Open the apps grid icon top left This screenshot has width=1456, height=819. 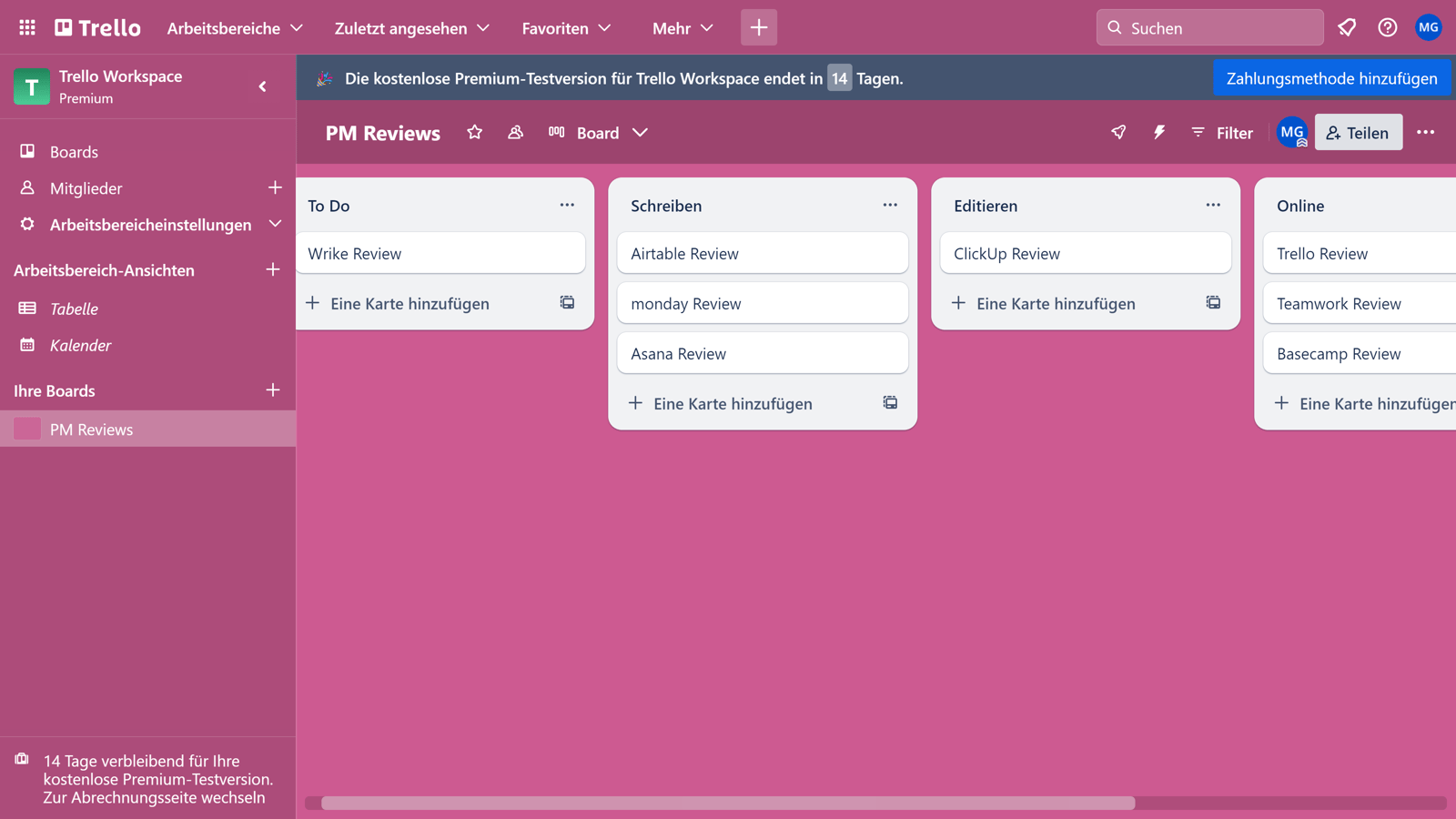coord(26,26)
